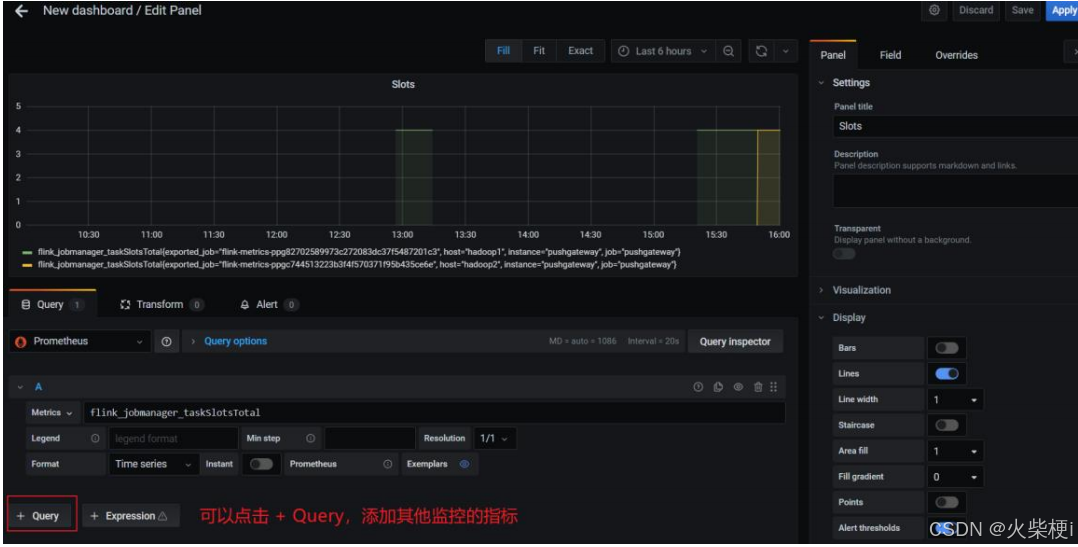
Task: Click the clock icon in time picker
Action: click(624, 52)
